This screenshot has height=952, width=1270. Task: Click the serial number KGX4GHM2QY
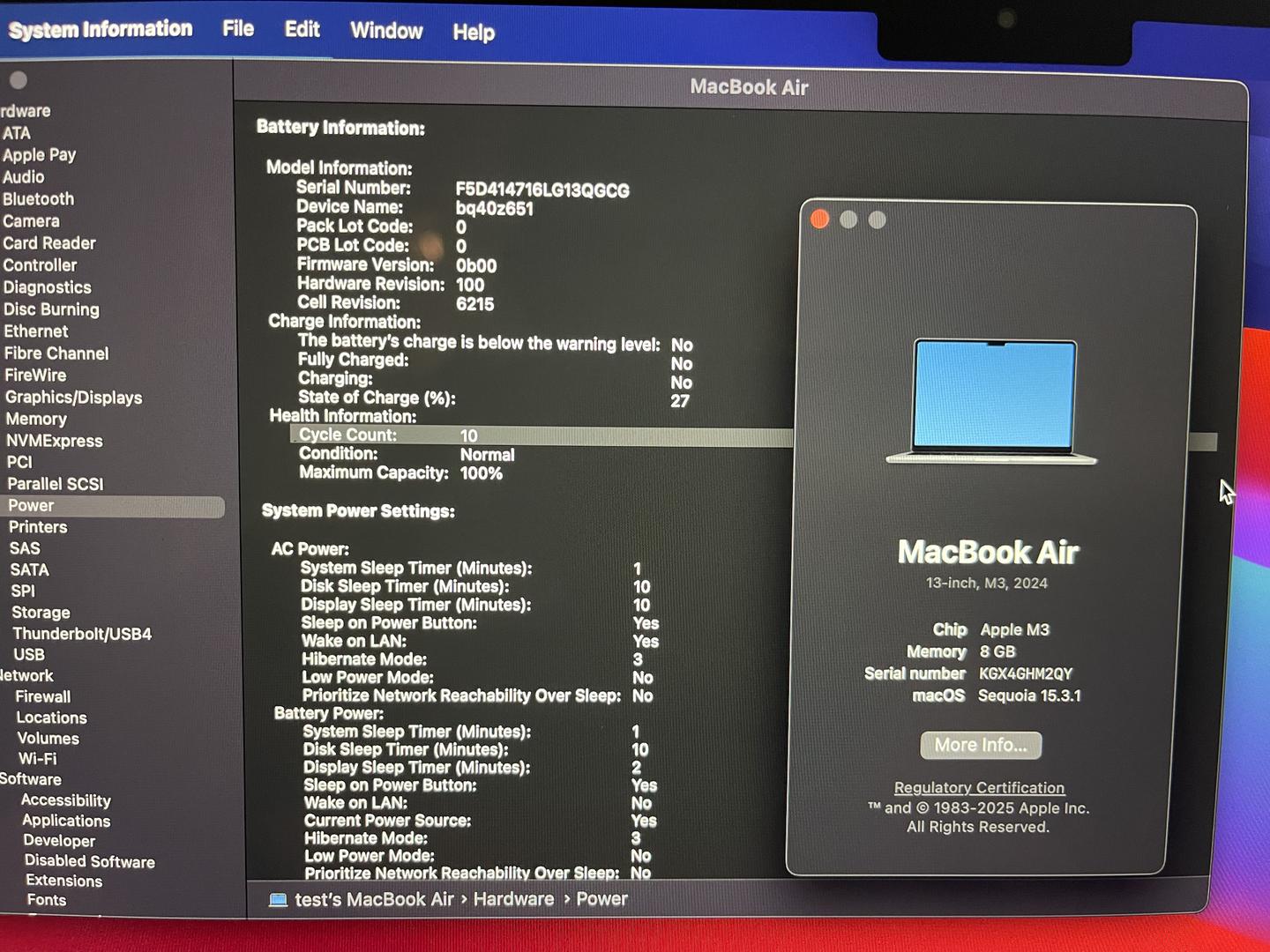(x=1026, y=674)
